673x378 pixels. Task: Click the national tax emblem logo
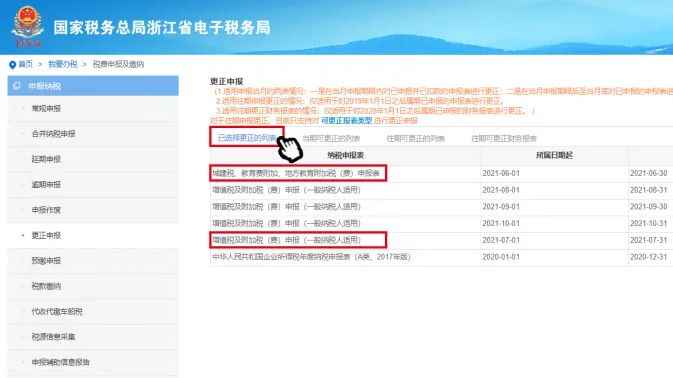[x=27, y=26]
